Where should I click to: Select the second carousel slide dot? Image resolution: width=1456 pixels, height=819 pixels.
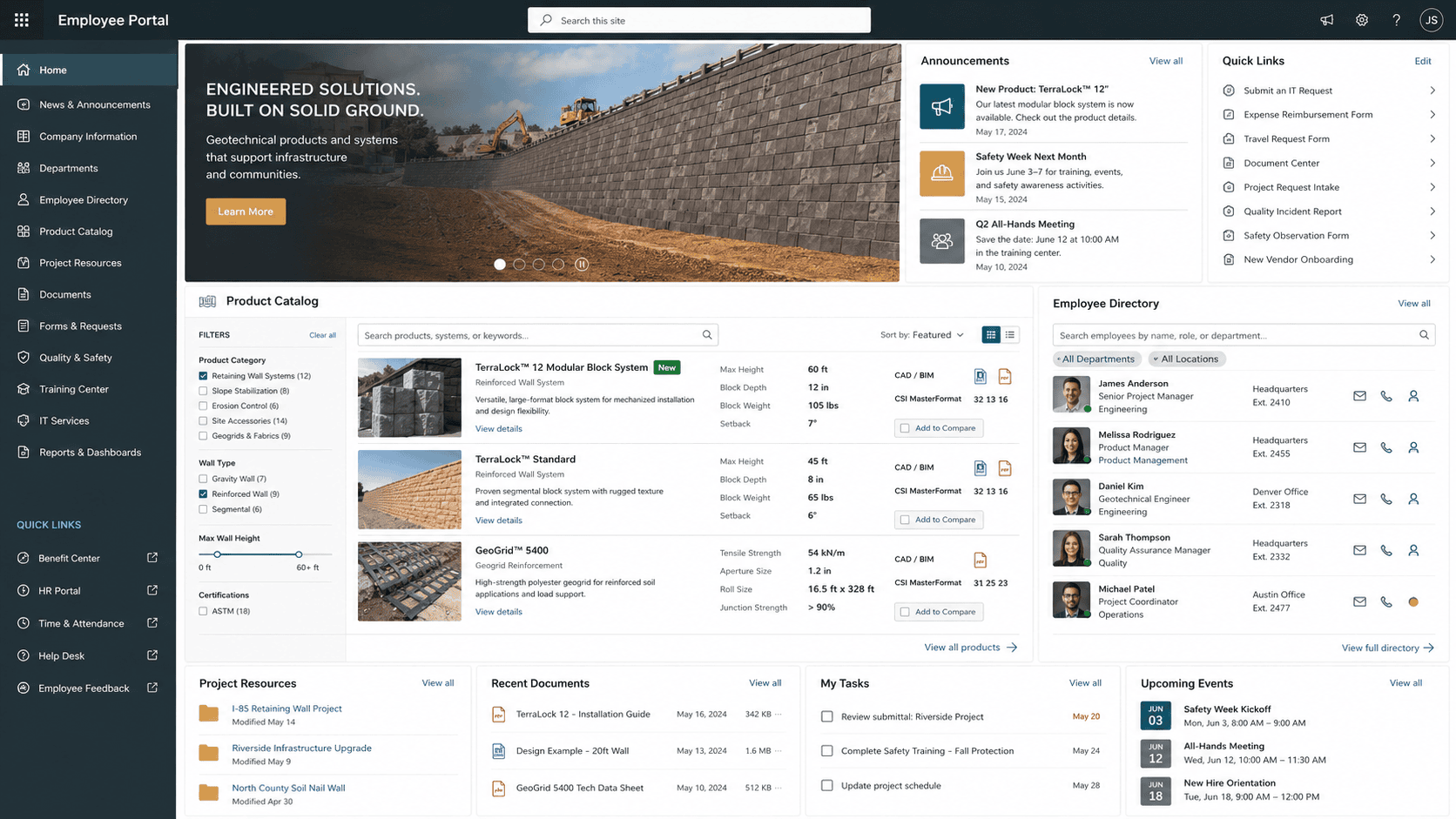click(x=519, y=265)
